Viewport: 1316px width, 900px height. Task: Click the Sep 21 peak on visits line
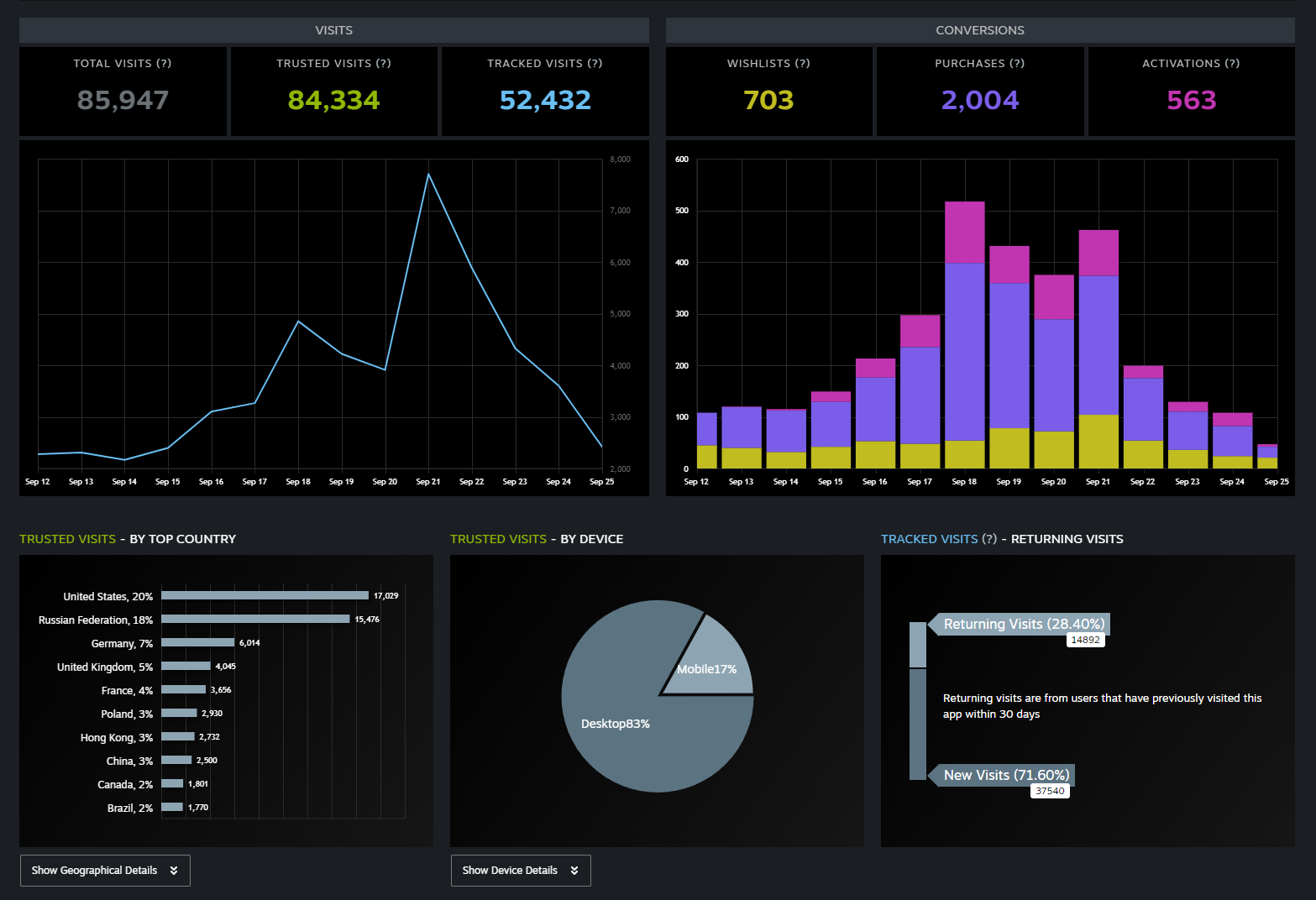[428, 175]
